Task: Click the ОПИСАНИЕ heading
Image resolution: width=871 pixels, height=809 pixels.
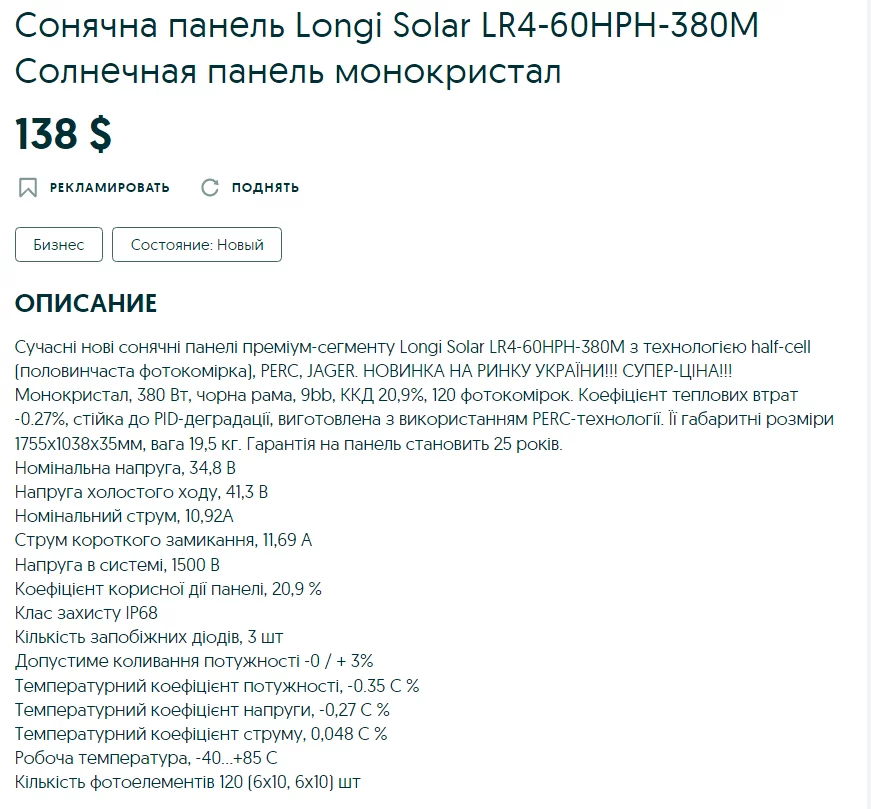Action: 86,304
